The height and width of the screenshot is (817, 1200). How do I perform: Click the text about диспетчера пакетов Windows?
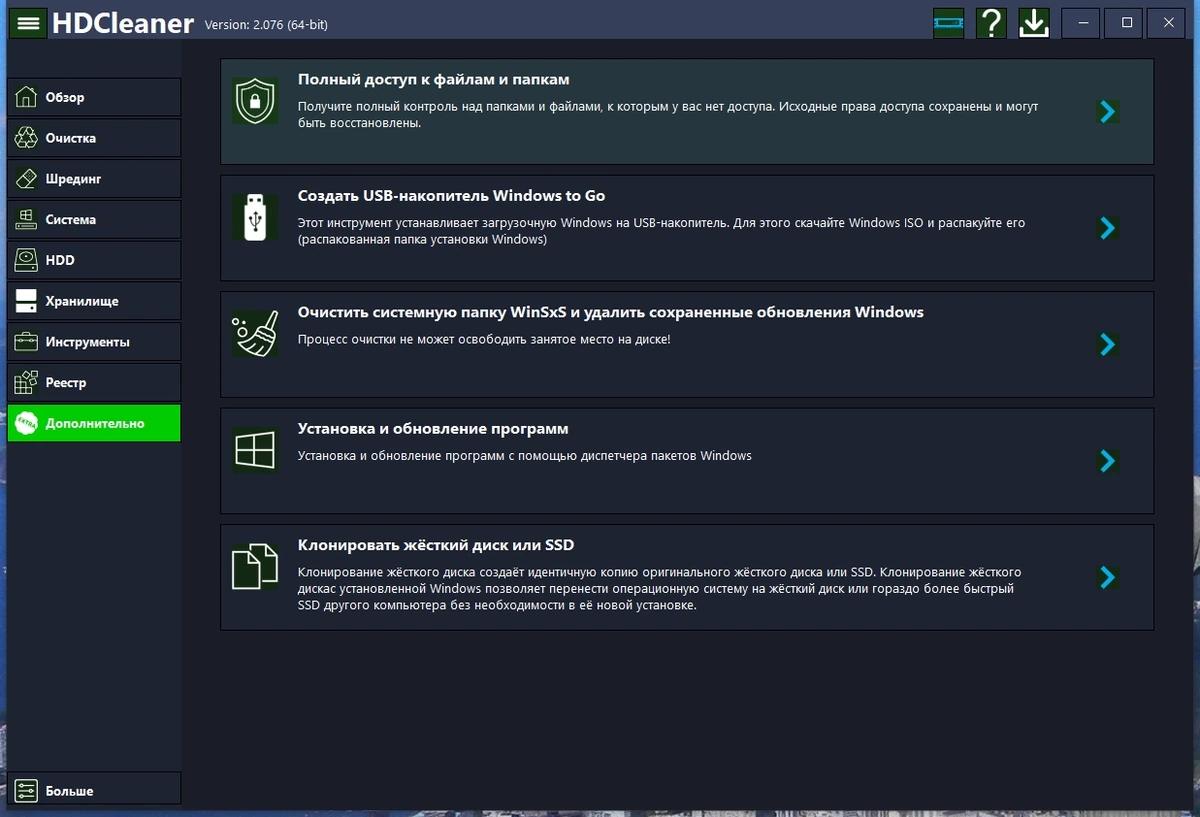coord(525,456)
